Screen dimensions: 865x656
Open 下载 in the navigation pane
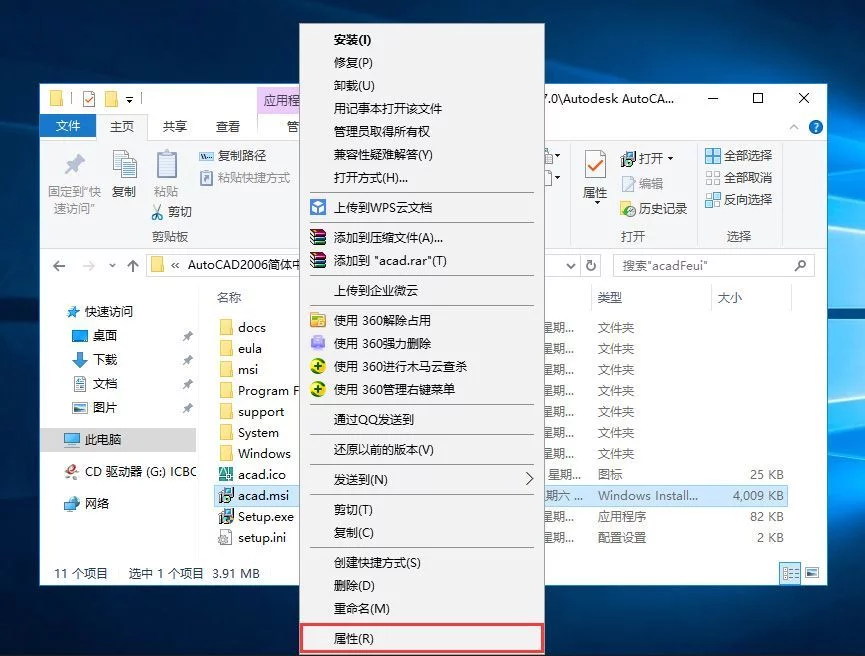coord(95,360)
